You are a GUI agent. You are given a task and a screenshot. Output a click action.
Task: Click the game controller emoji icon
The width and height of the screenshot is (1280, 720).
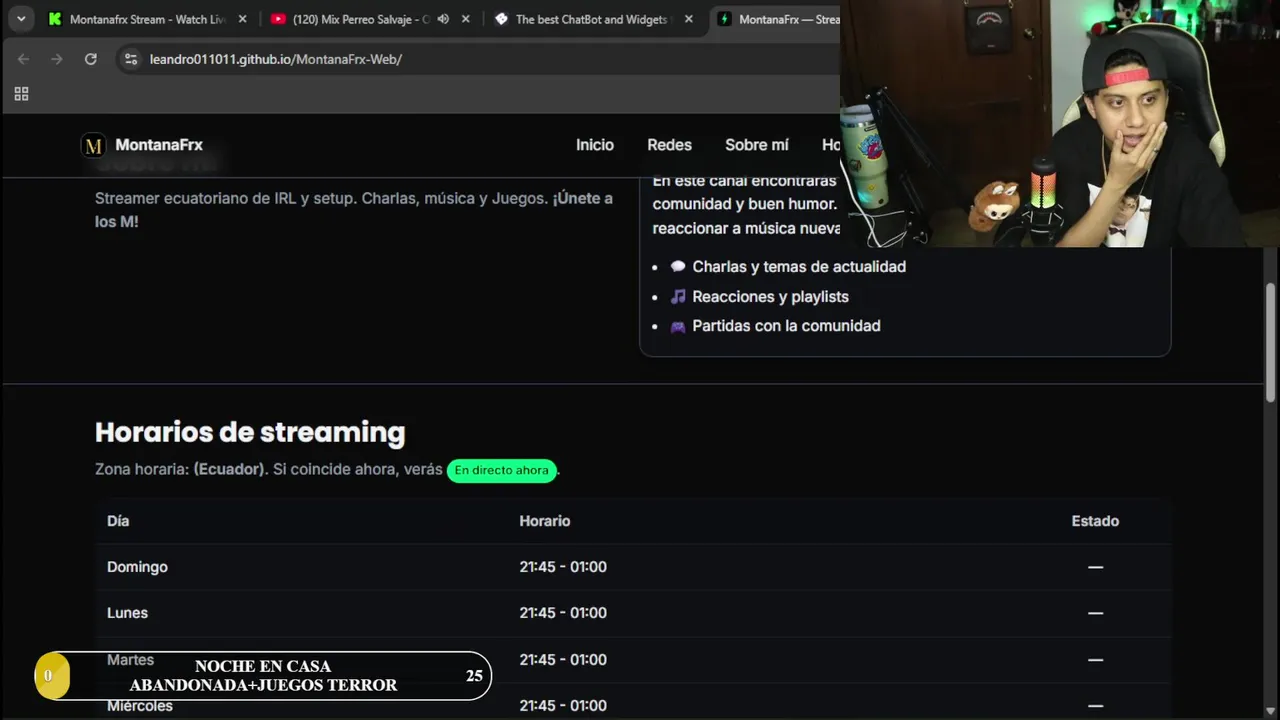[x=678, y=326]
